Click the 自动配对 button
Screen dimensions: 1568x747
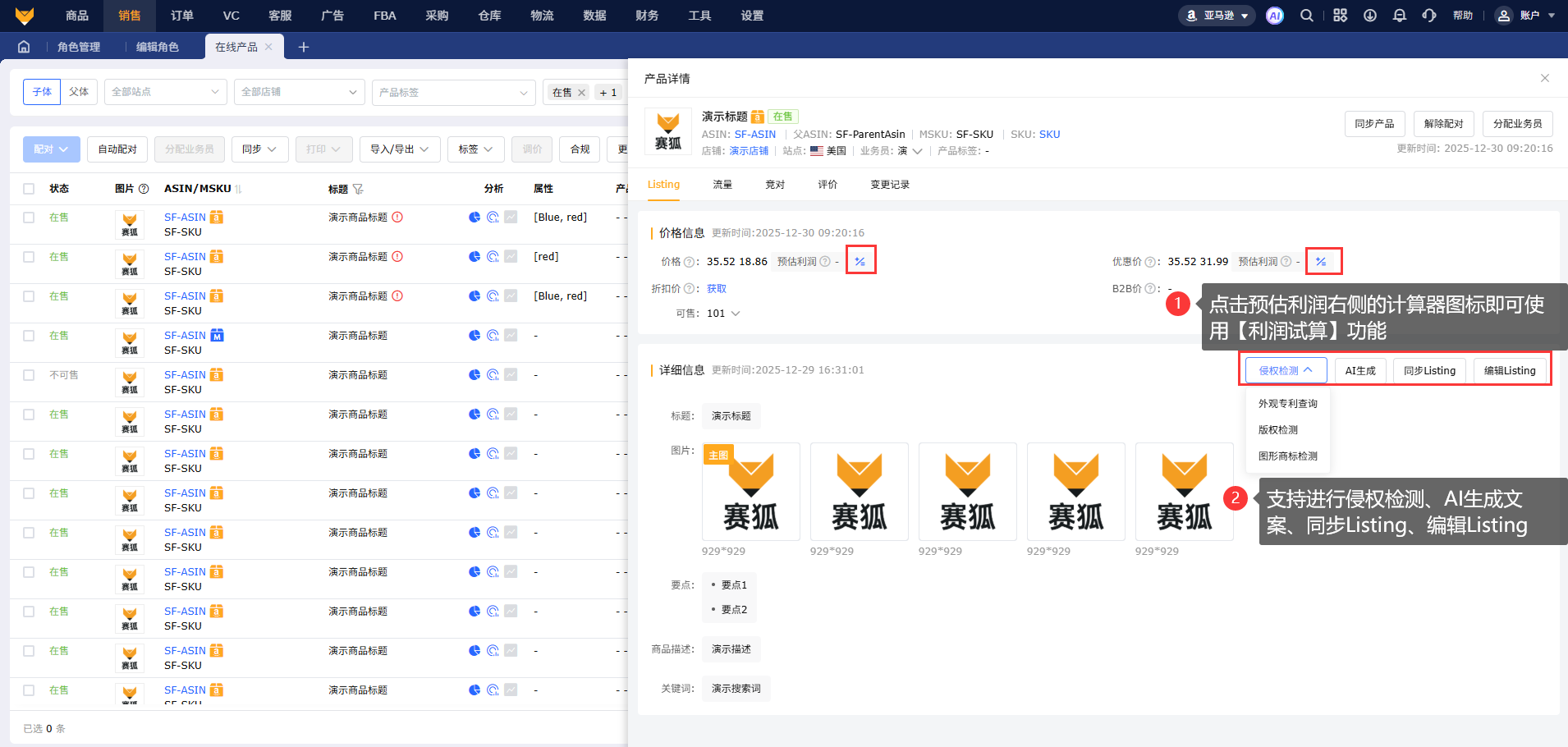click(x=117, y=149)
